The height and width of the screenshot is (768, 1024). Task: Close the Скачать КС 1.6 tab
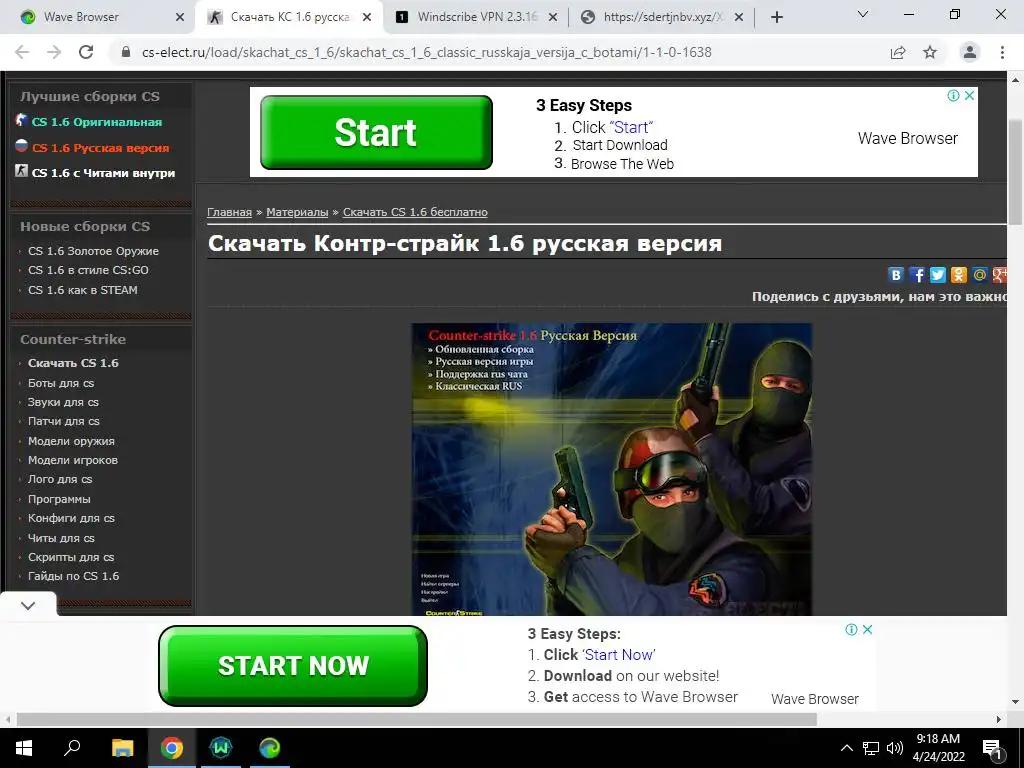tap(367, 18)
